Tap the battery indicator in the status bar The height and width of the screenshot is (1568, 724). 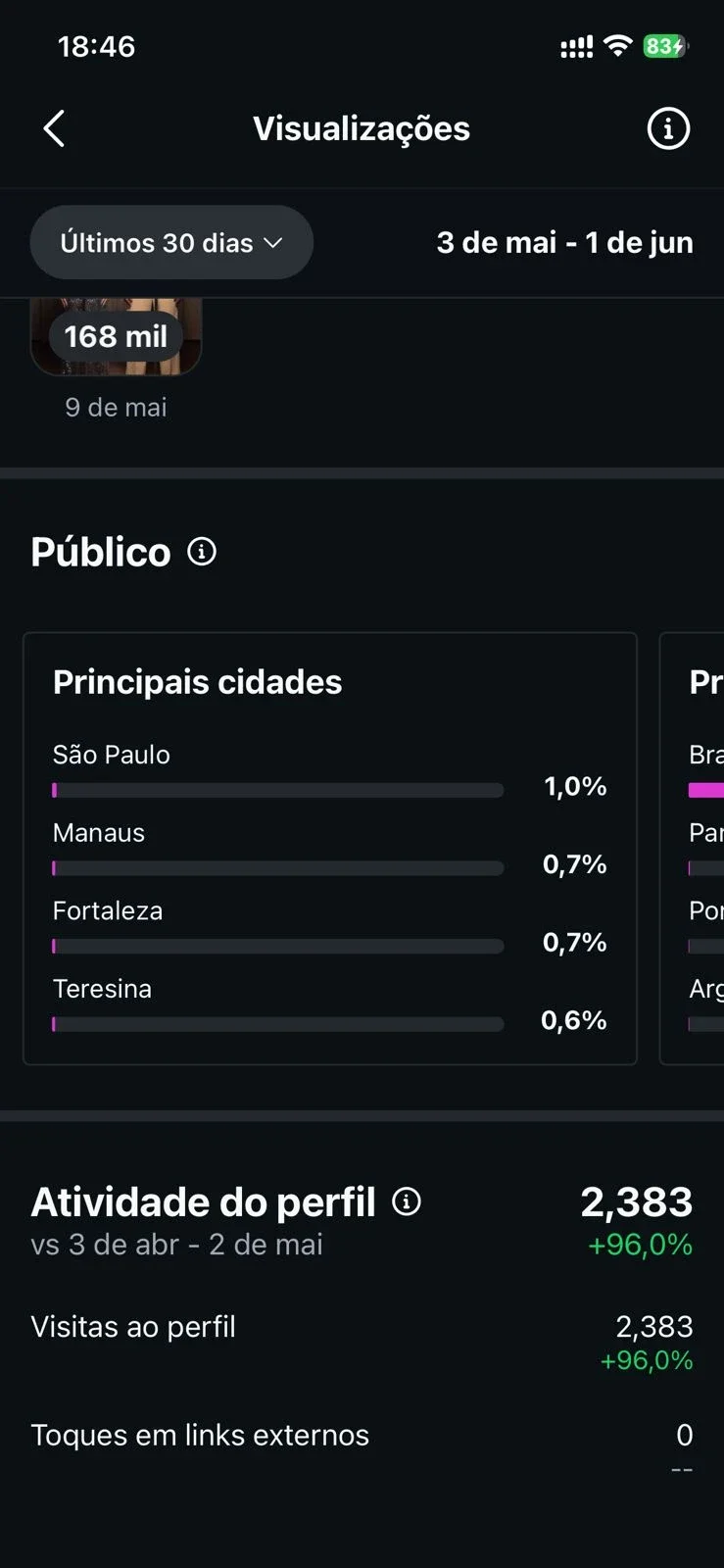pos(666,46)
